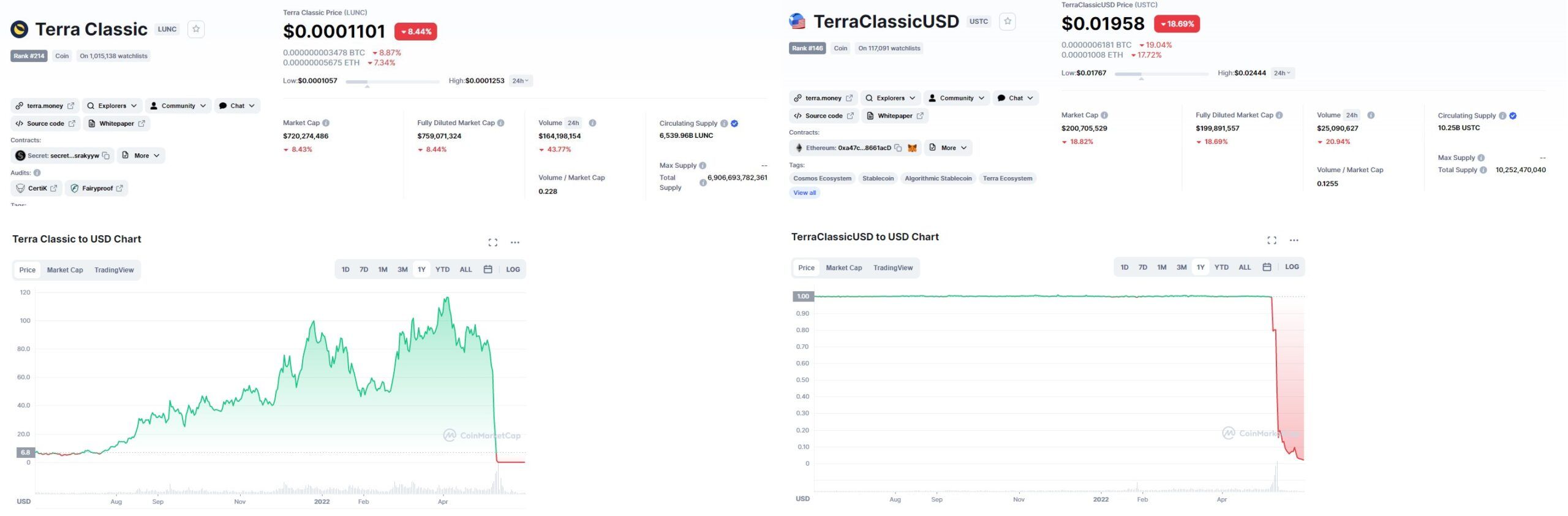Expand Explorers dropdown for TerraClassicUSD
The width and height of the screenshot is (1568, 516).
891,98
